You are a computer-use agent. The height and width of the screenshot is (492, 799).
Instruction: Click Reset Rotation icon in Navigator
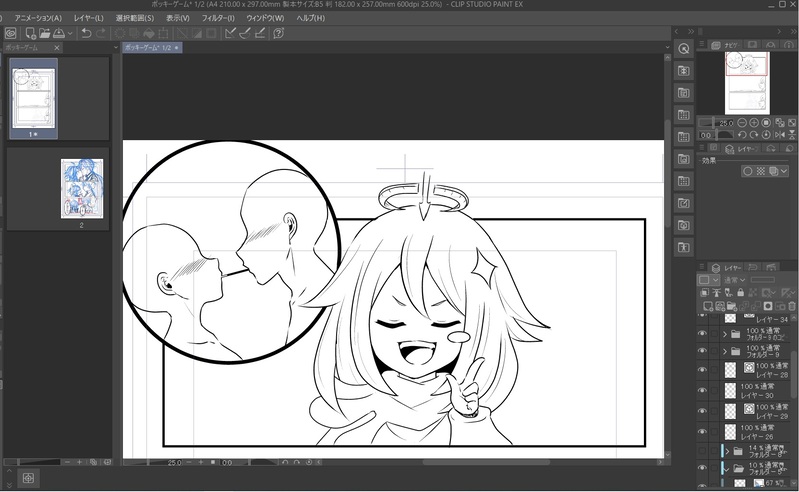pyautogui.click(x=766, y=135)
